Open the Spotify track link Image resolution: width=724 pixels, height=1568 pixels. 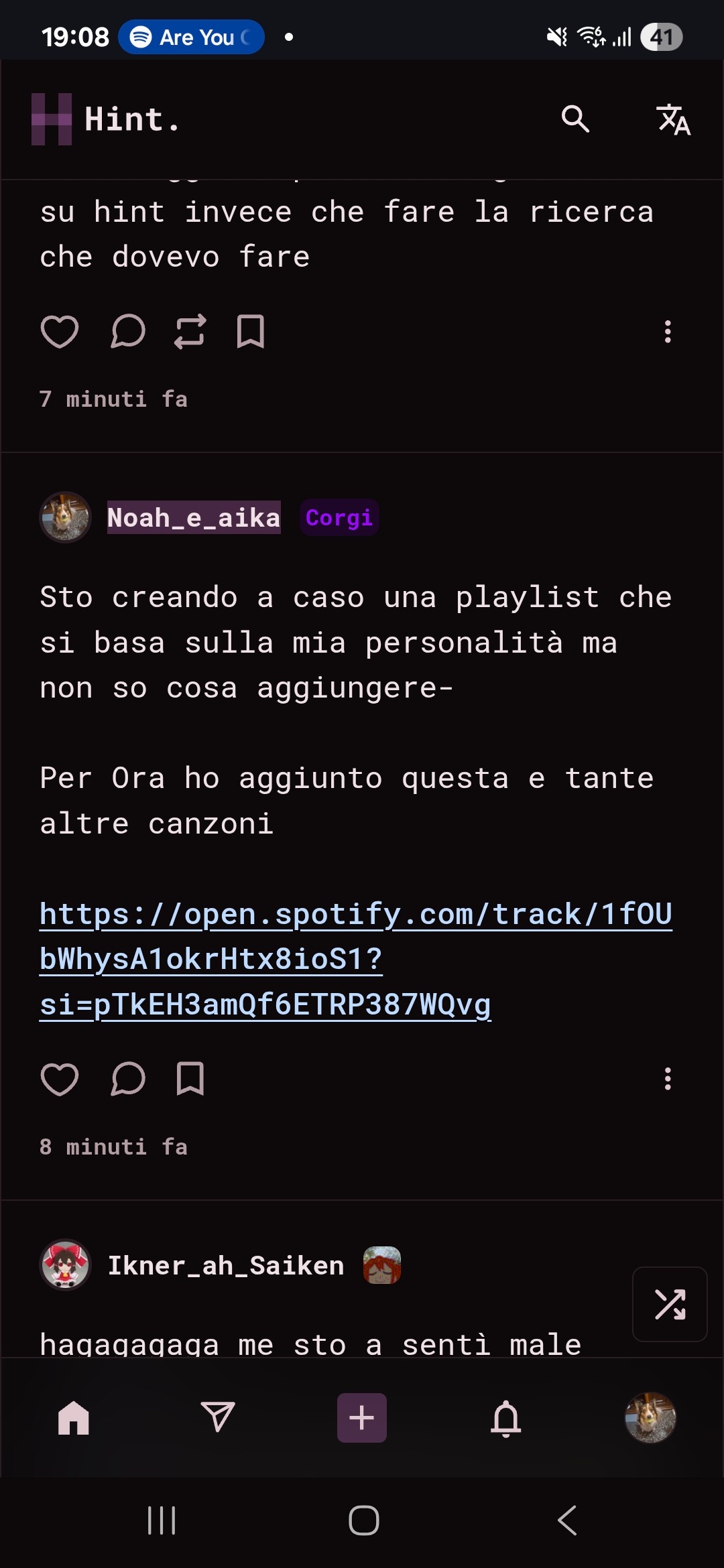click(355, 960)
